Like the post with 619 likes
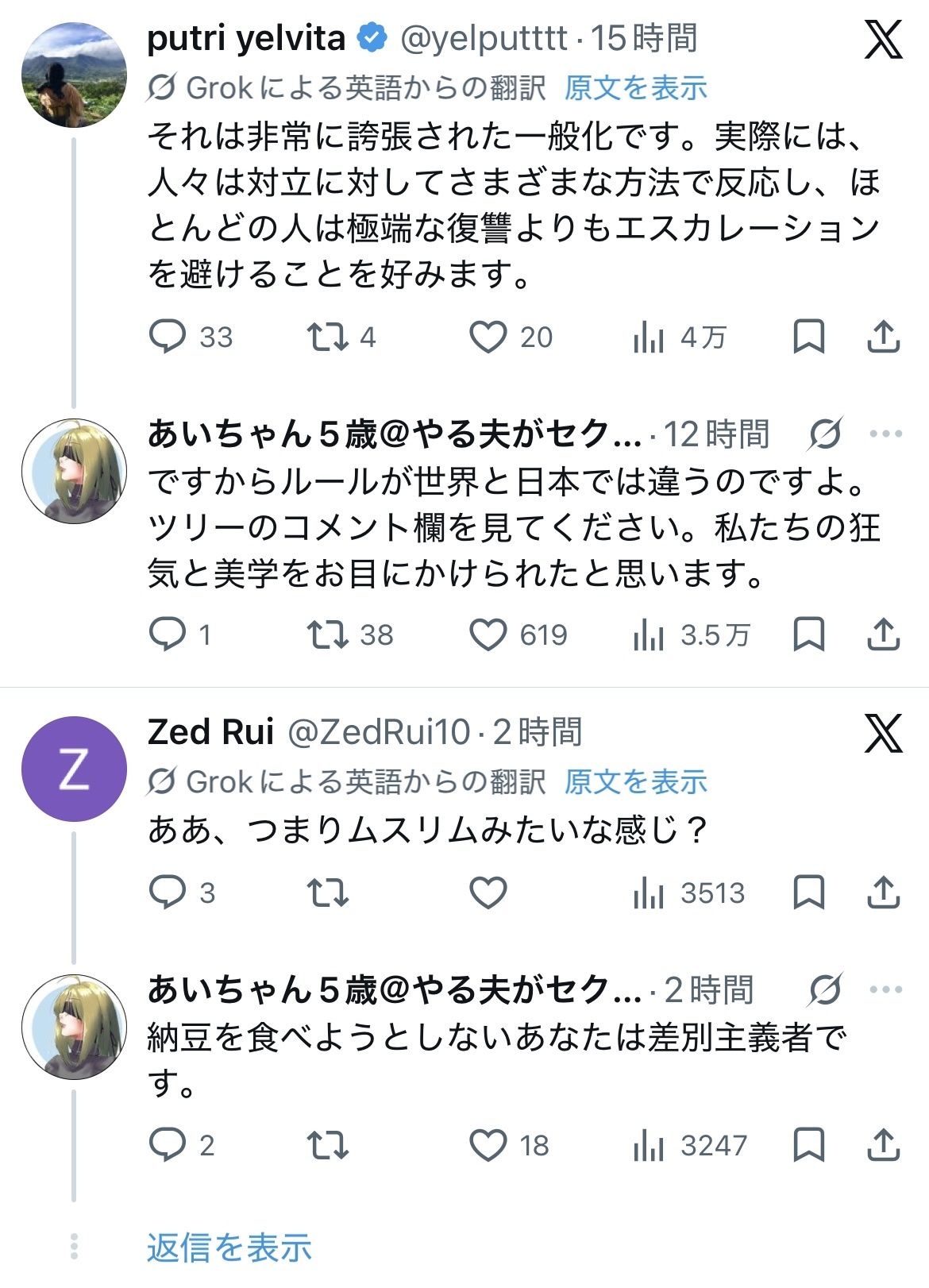This screenshot has width=929, height=1288. 488,634
